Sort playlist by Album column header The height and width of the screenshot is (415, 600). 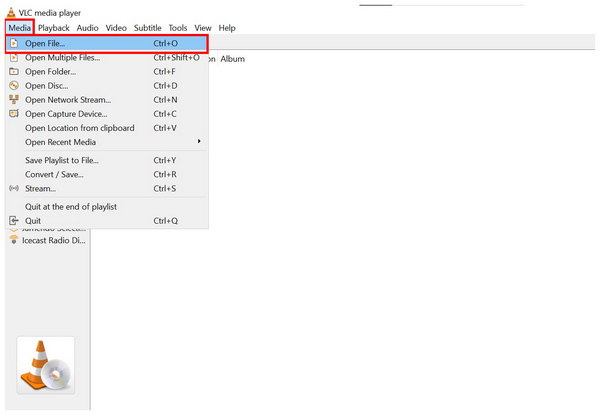tap(233, 59)
